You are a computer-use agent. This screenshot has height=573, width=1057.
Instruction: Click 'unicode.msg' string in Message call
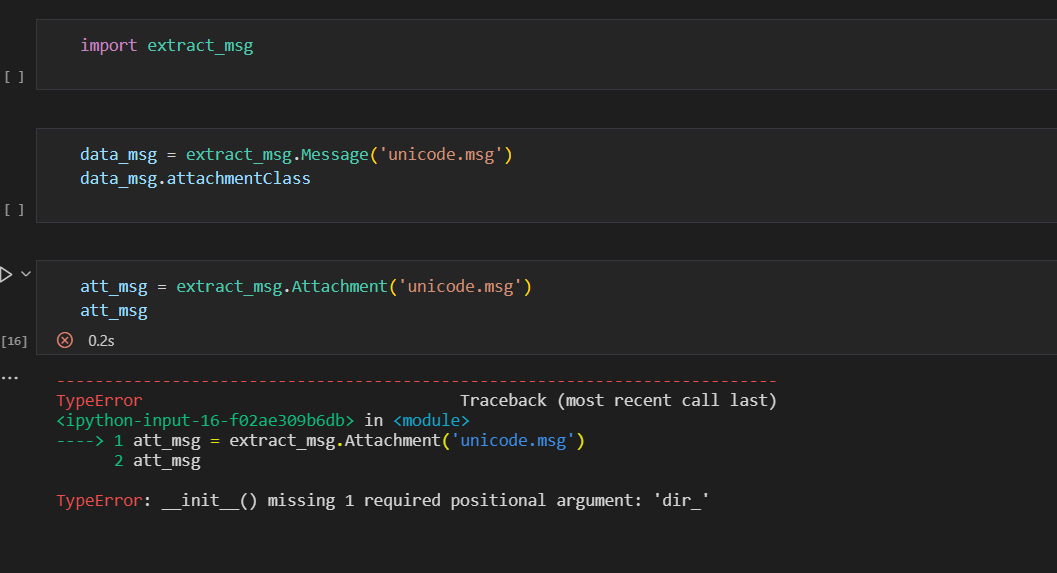pos(441,154)
